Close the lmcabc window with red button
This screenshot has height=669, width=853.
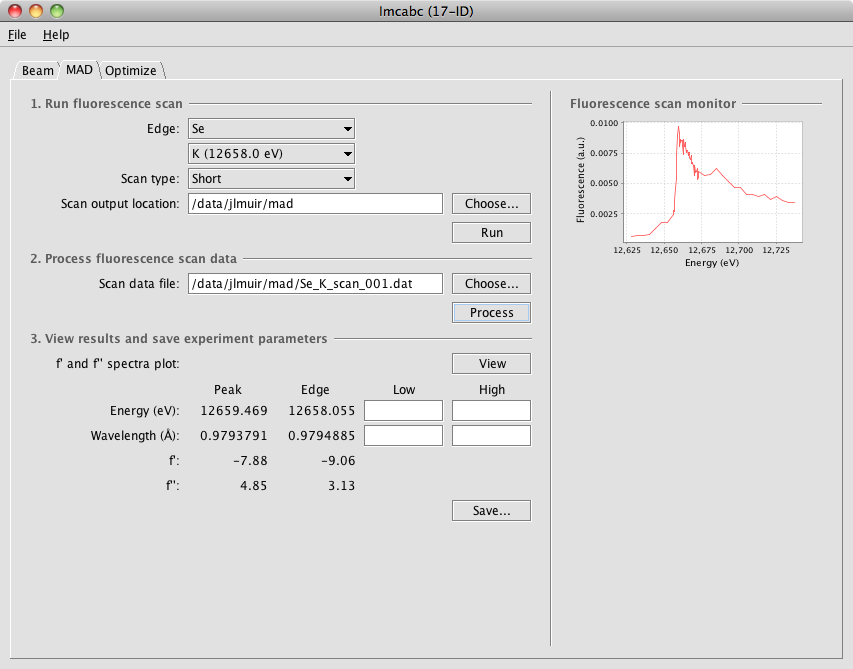point(15,11)
